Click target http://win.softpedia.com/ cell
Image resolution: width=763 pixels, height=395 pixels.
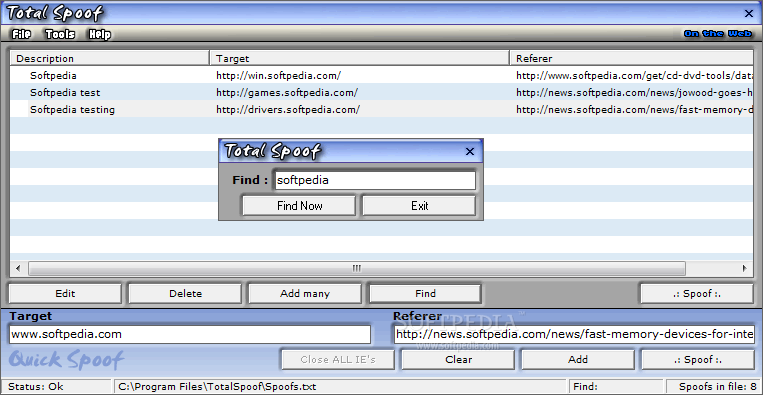(x=278, y=76)
